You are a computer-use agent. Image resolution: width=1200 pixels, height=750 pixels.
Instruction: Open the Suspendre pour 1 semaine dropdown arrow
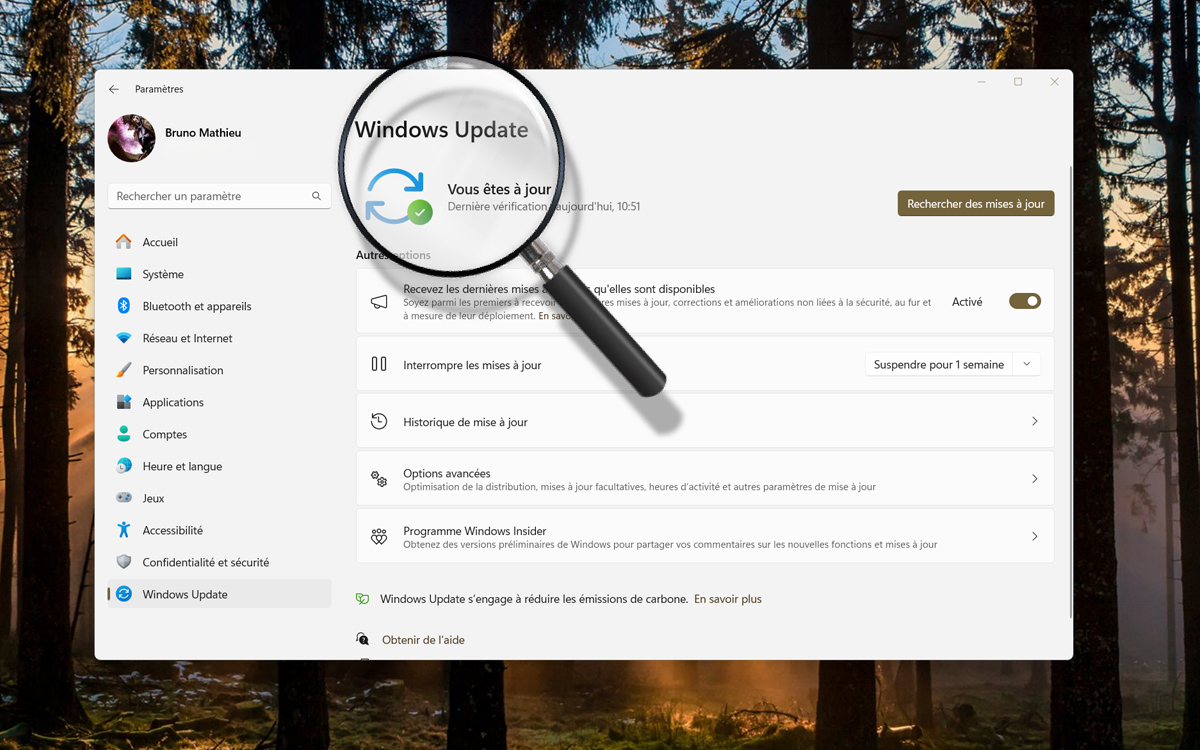click(x=1027, y=365)
